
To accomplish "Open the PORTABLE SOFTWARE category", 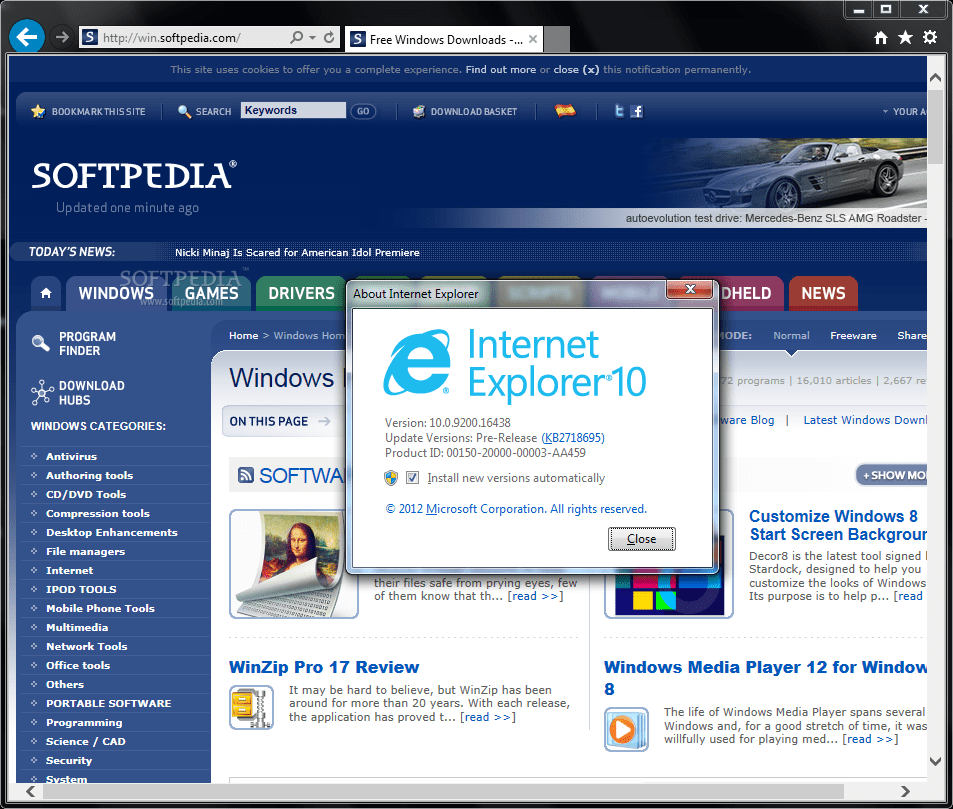I will [109, 703].
